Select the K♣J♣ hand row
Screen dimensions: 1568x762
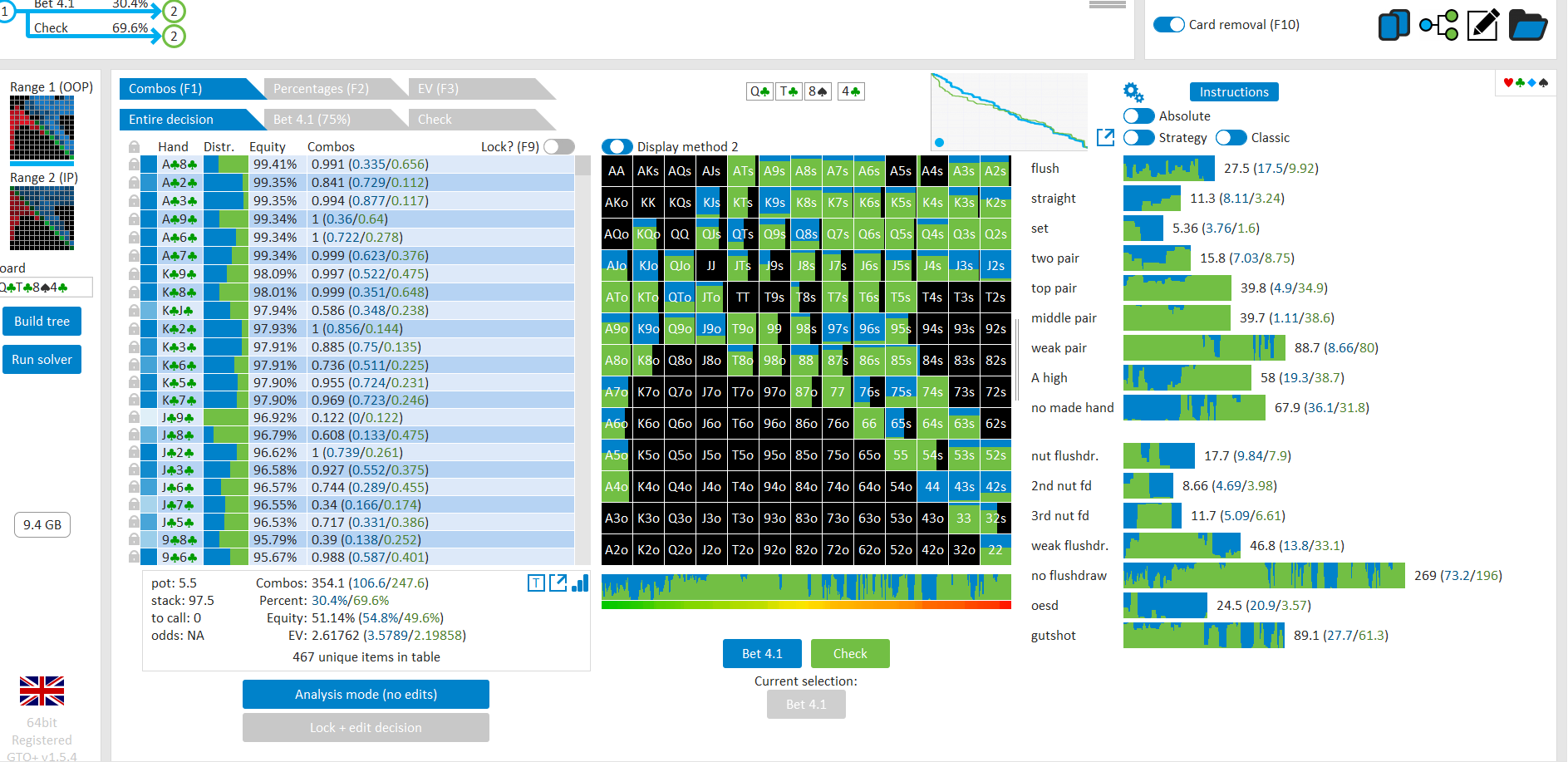[357, 311]
